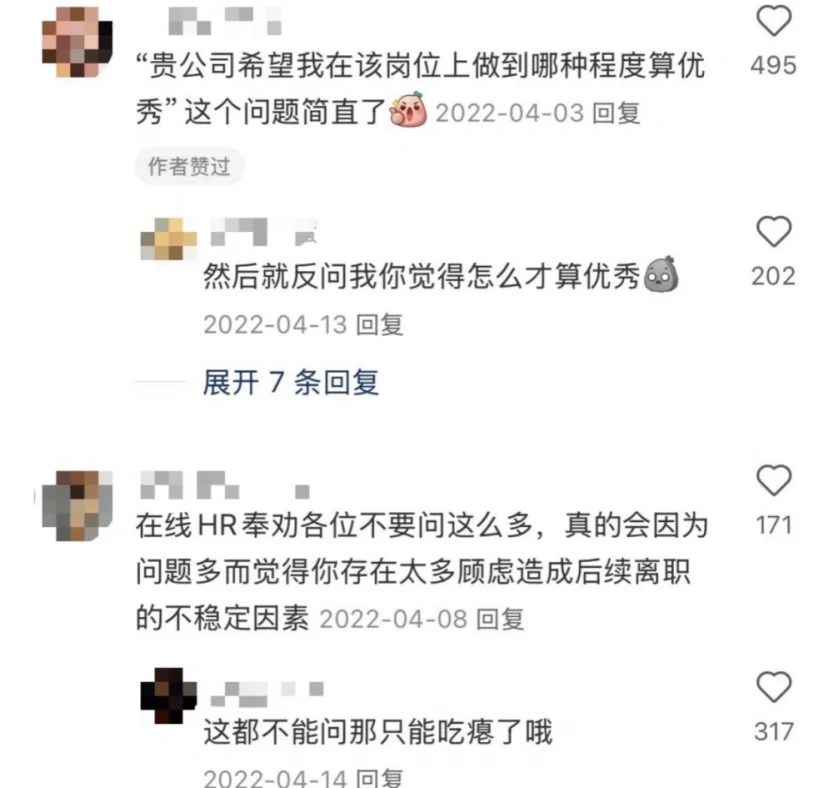The height and width of the screenshot is (788, 829).
Task: Open username of the online HR commenter
Action: pos(225,485)
